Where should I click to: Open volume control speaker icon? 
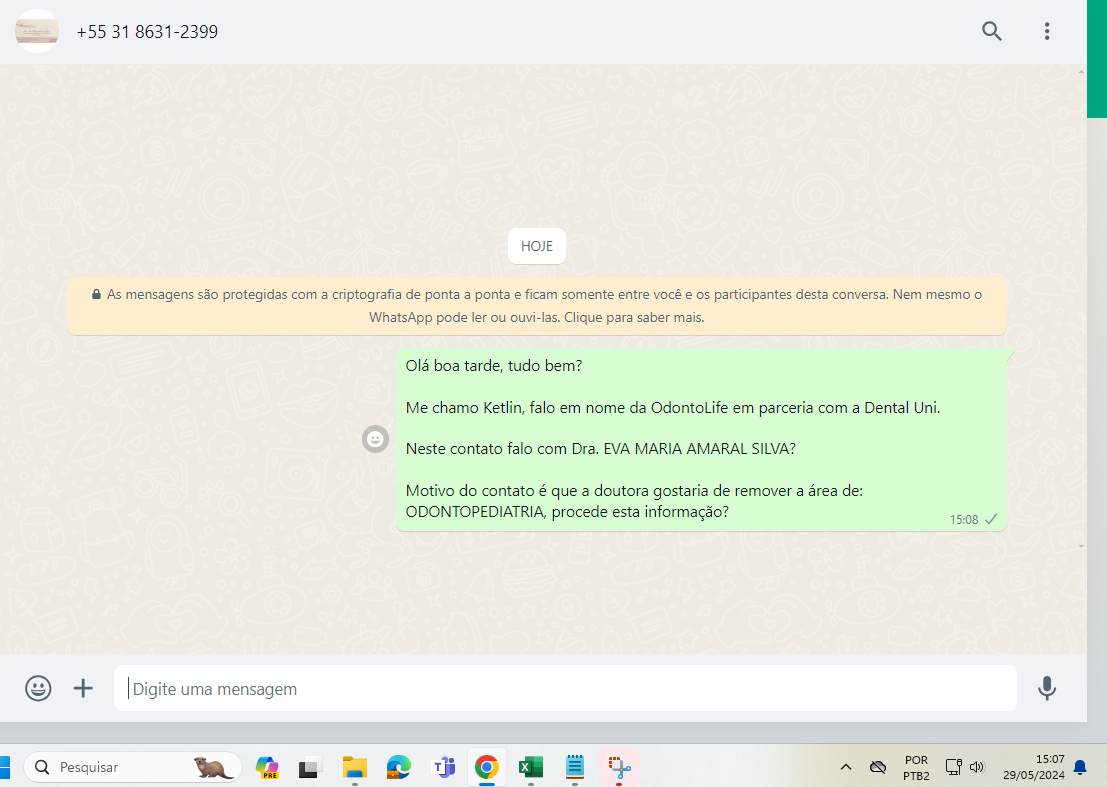pyautogui.click(x=977, y=767)
